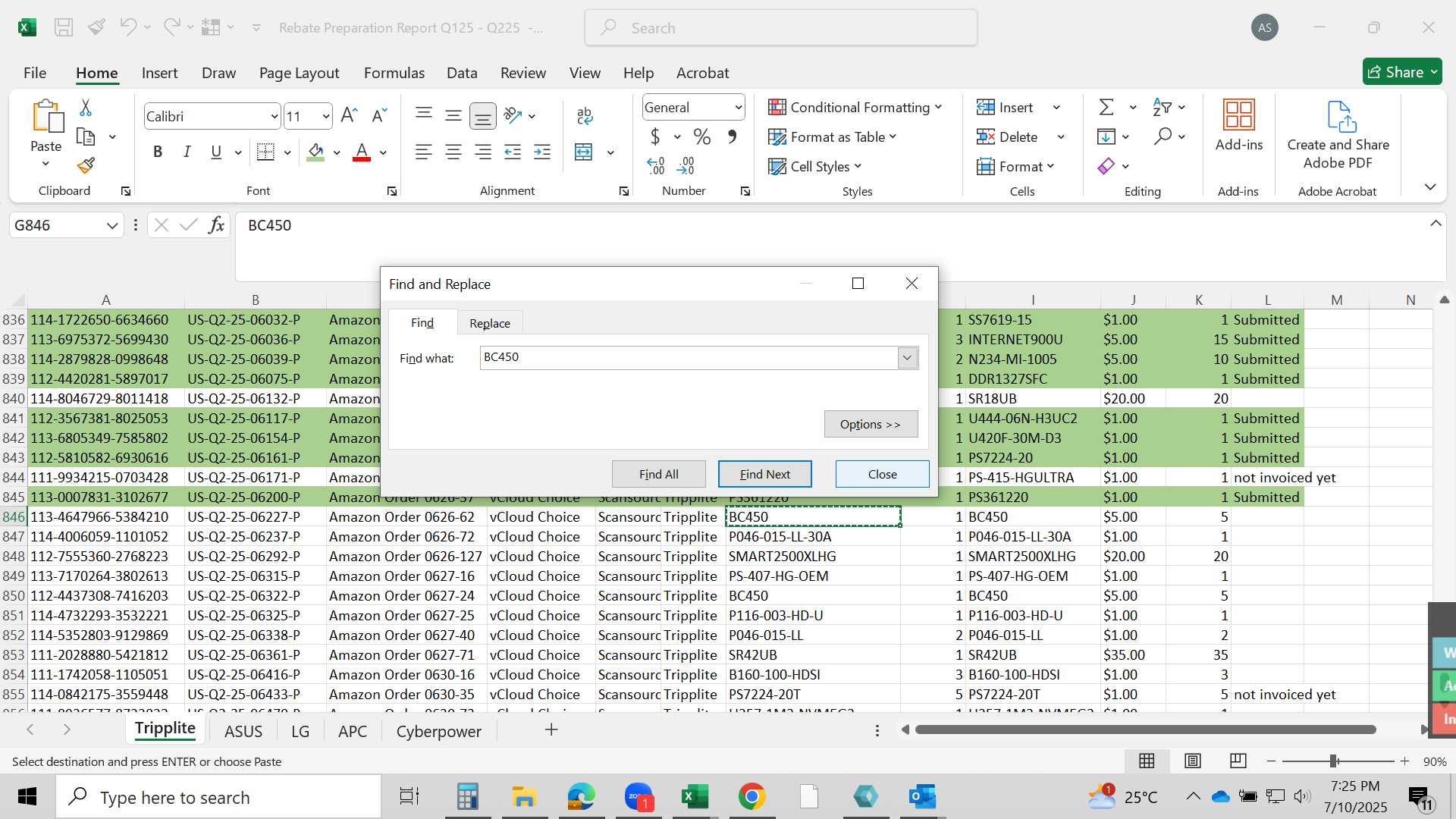Viewport: 1456px width, 819px height.
Task: Click the Redo arrow icon
Action: coord(172,27)
